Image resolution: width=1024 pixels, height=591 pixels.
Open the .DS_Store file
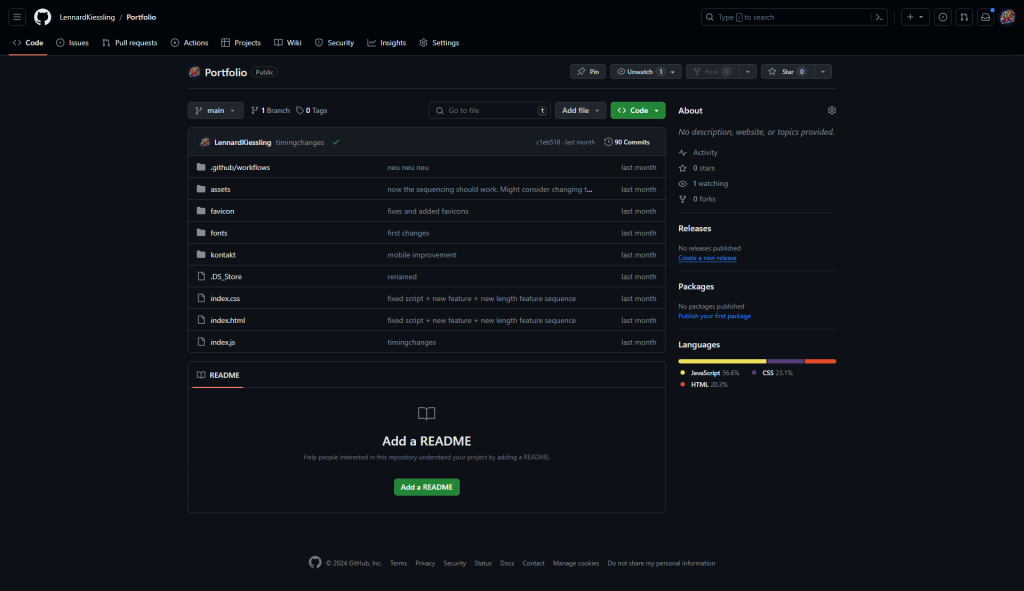coord(226,277)
